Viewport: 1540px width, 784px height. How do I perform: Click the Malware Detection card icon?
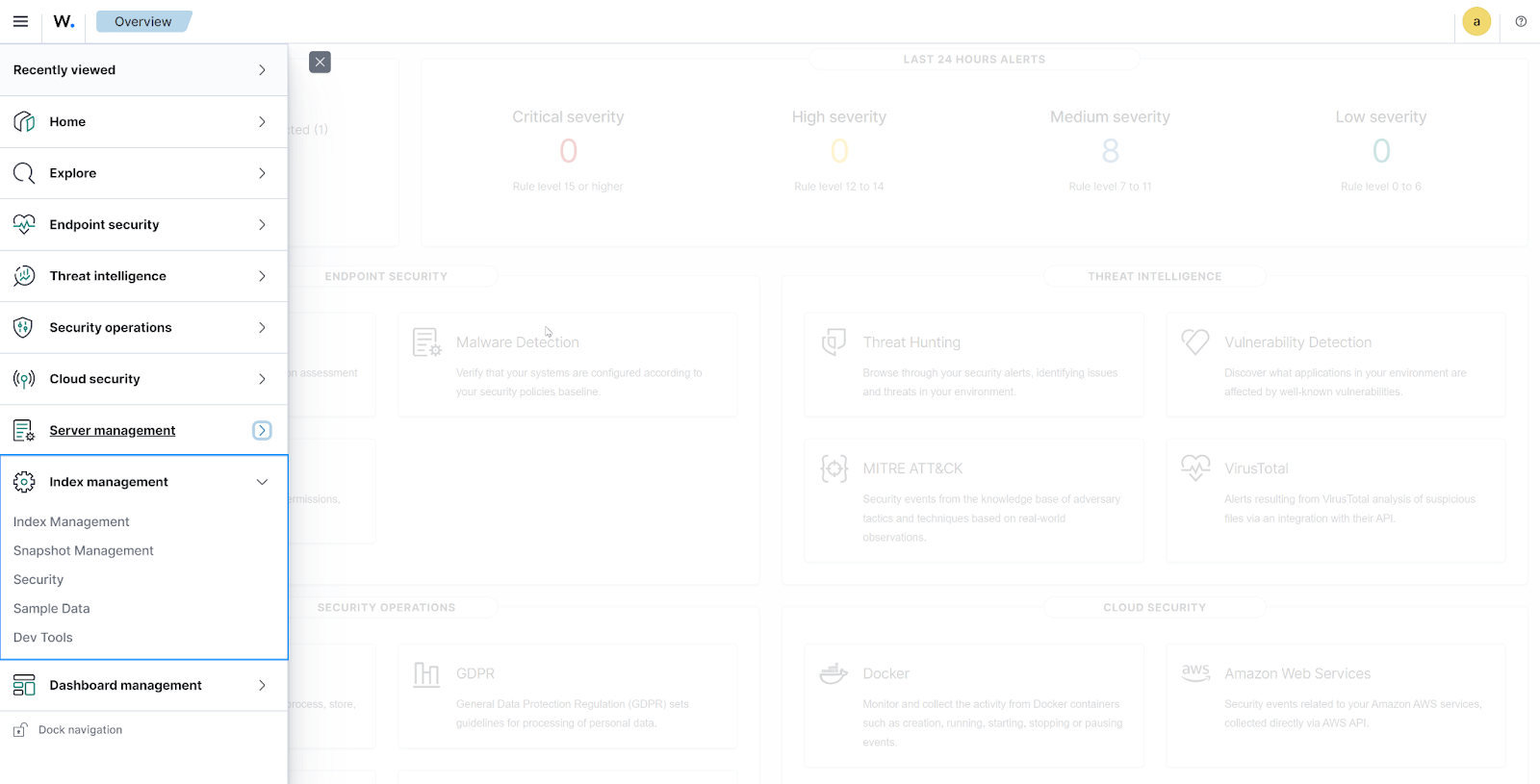point(426,342)
